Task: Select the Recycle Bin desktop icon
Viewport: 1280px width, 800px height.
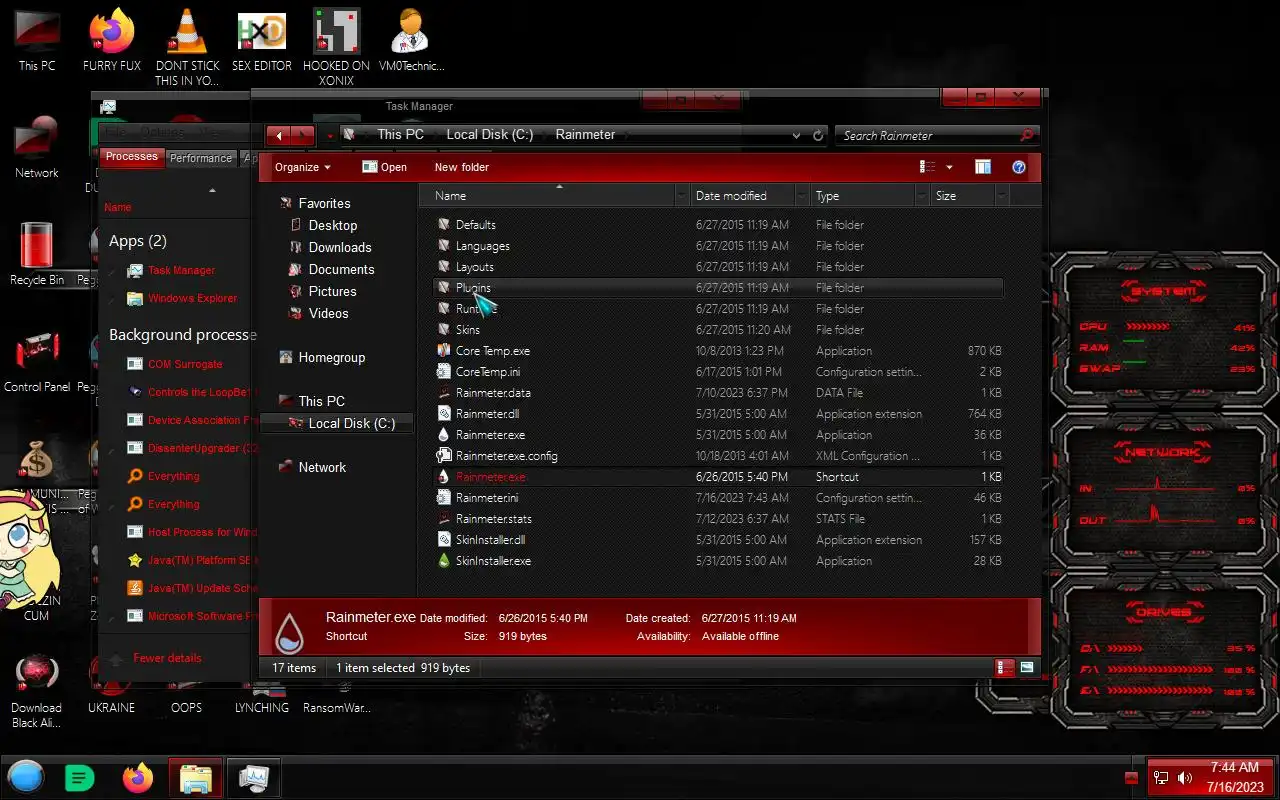Action: click(x=37, y=246)
